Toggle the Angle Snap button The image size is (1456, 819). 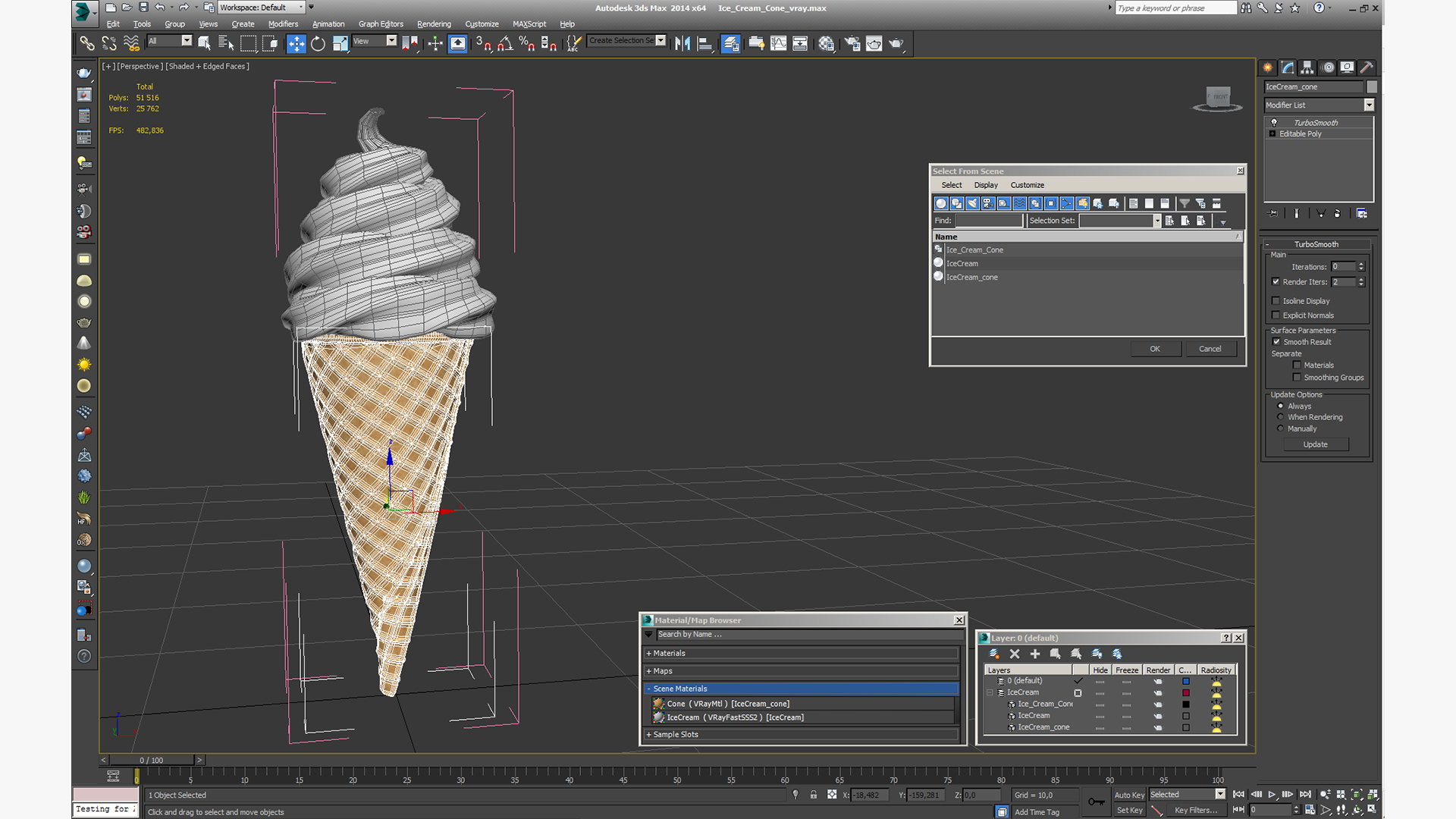point(505,43)
